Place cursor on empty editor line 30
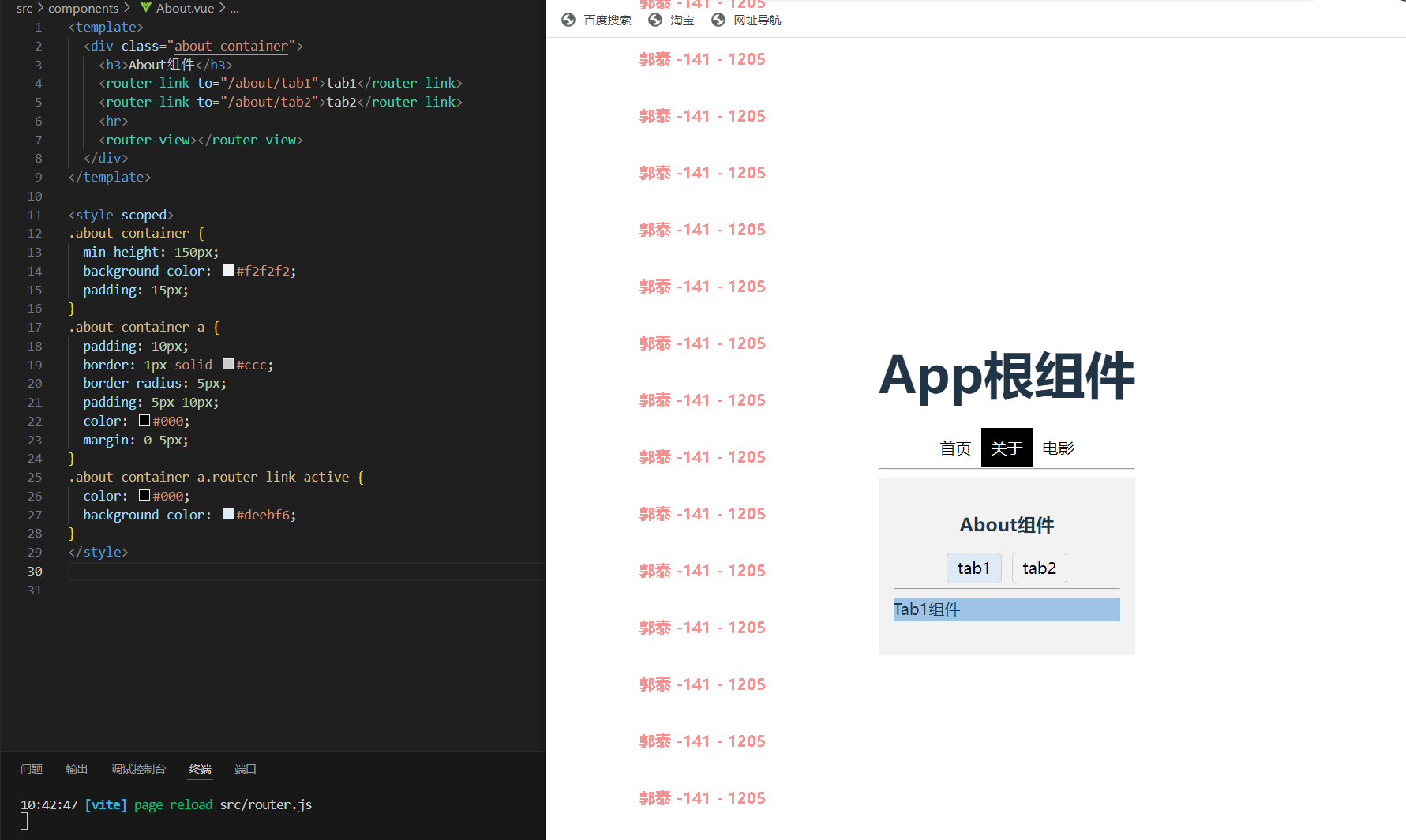This screenshot has height=840, width=1406. point(306,571)
